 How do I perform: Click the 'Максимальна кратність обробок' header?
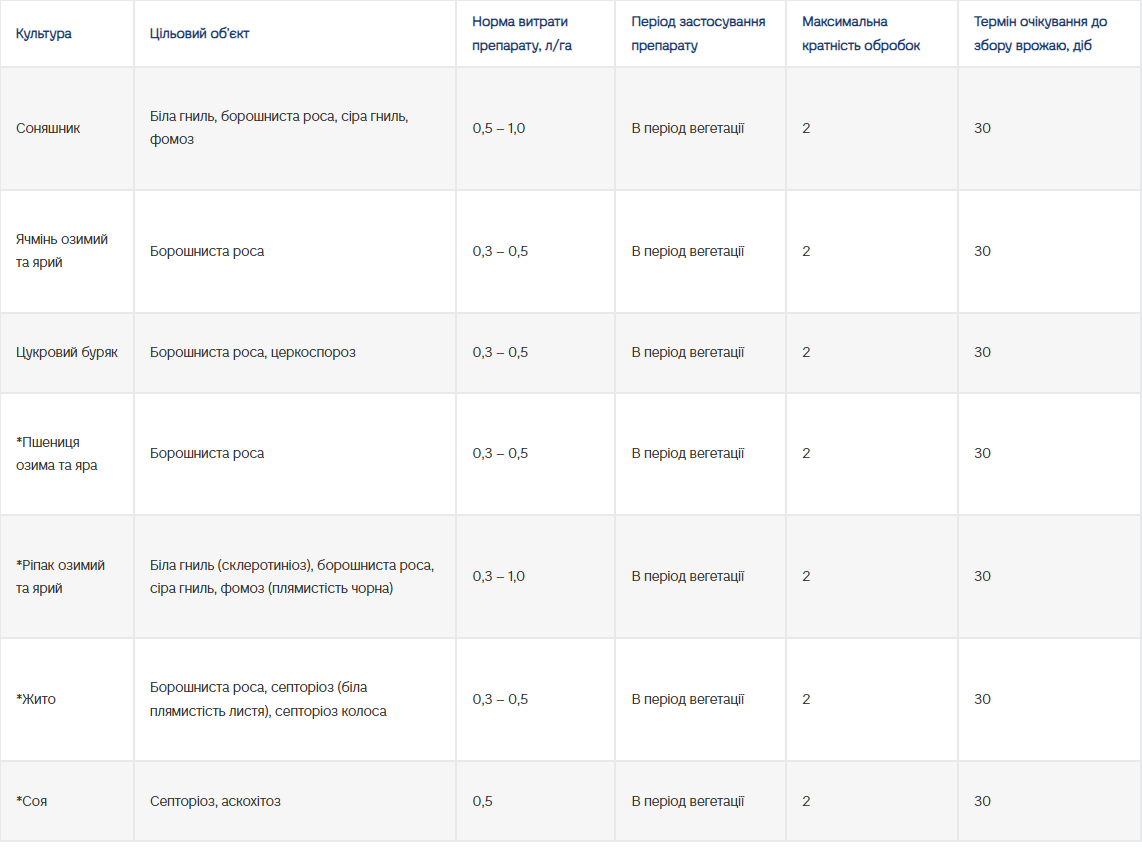[861, 33]
